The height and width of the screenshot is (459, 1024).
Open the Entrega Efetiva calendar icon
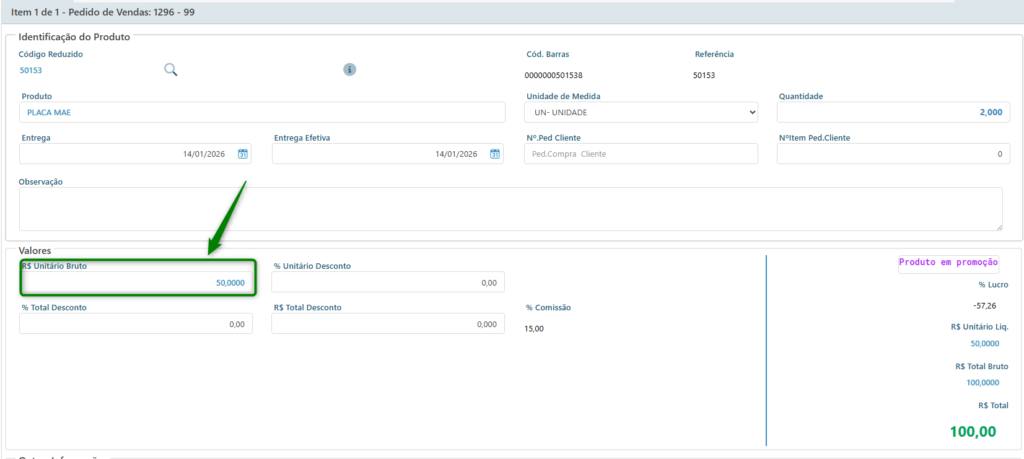(495, 154)
